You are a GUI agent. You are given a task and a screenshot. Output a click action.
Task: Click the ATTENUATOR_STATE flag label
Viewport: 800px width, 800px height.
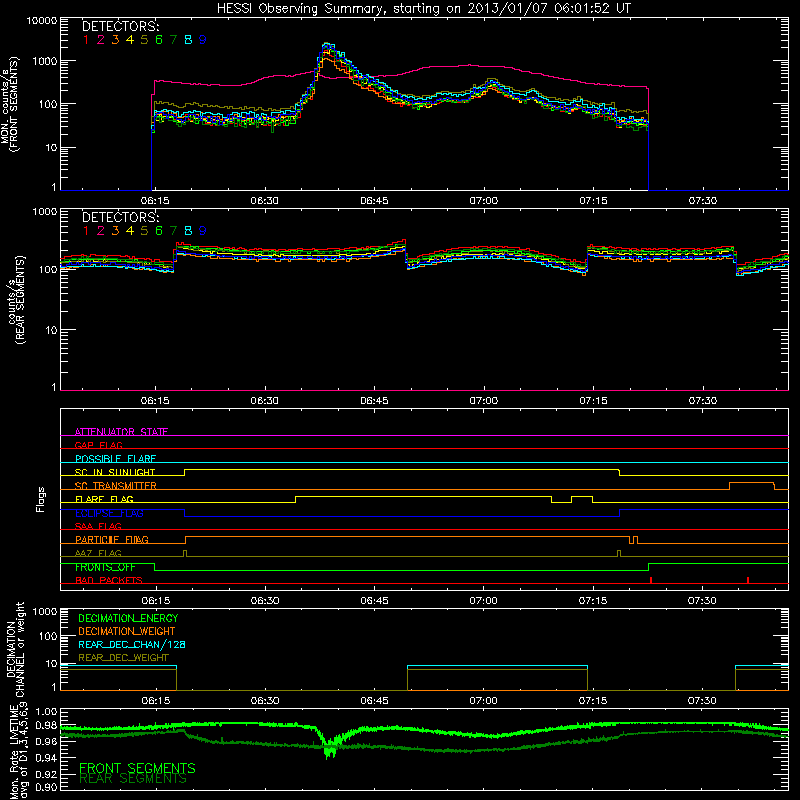[121, 432]
